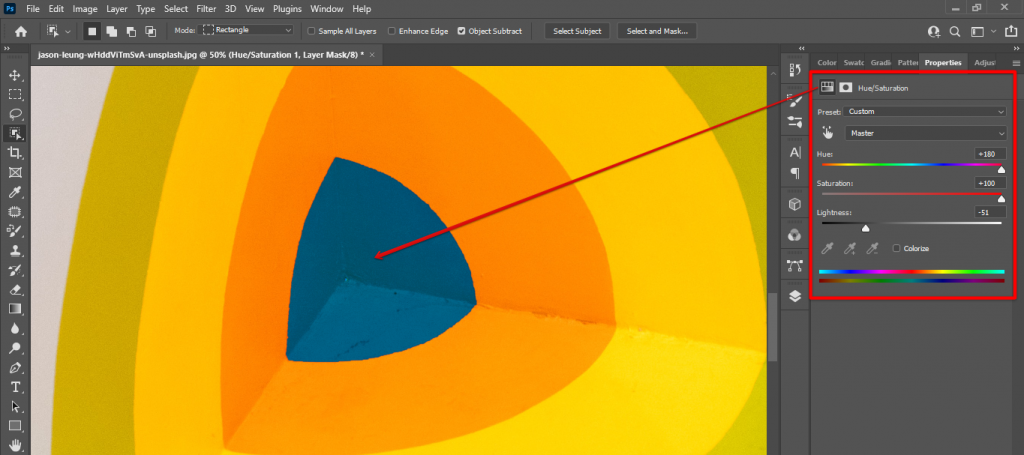The width and height of the screenshot is (1024, 455).
Task: Switch to the Swatches panel tab
Action: point(855,62)
